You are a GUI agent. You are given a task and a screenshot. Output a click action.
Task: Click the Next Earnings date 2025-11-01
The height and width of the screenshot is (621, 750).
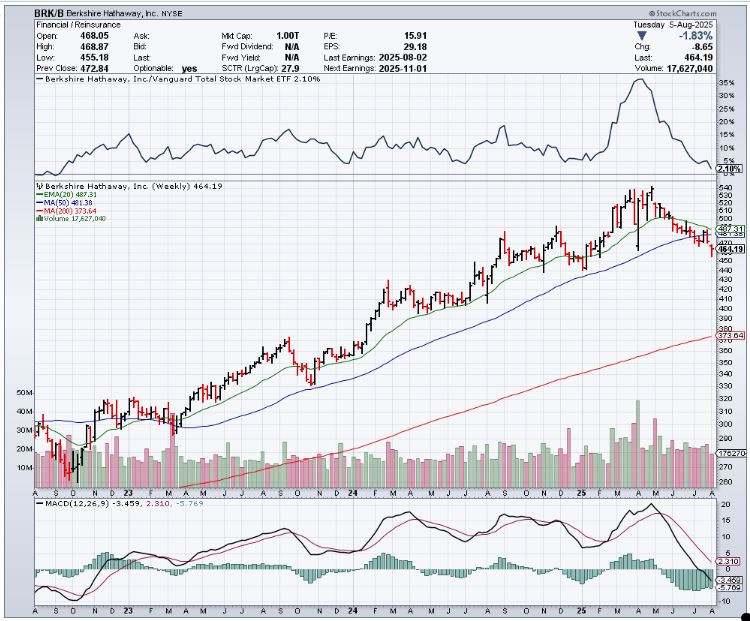pyautogui.click(x=403, y=68)
